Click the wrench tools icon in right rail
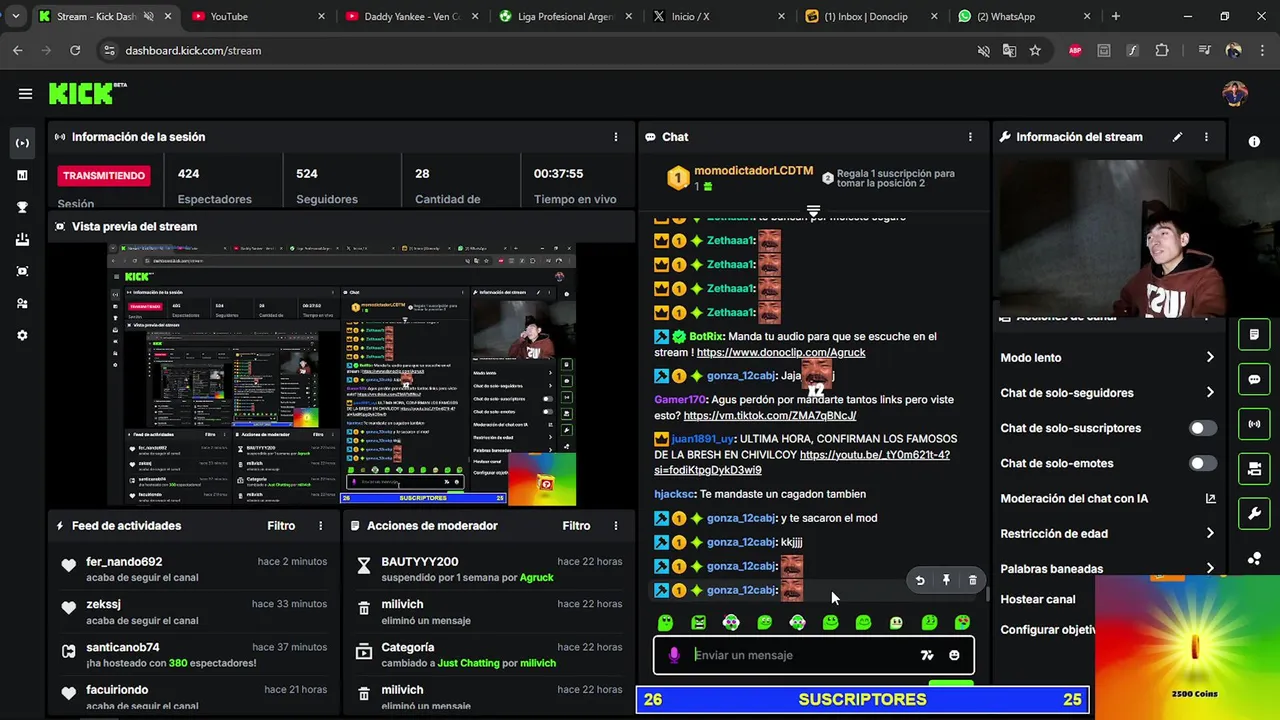The height and width of the screenshot is (720, 1280). click(x=1254, y=514)
